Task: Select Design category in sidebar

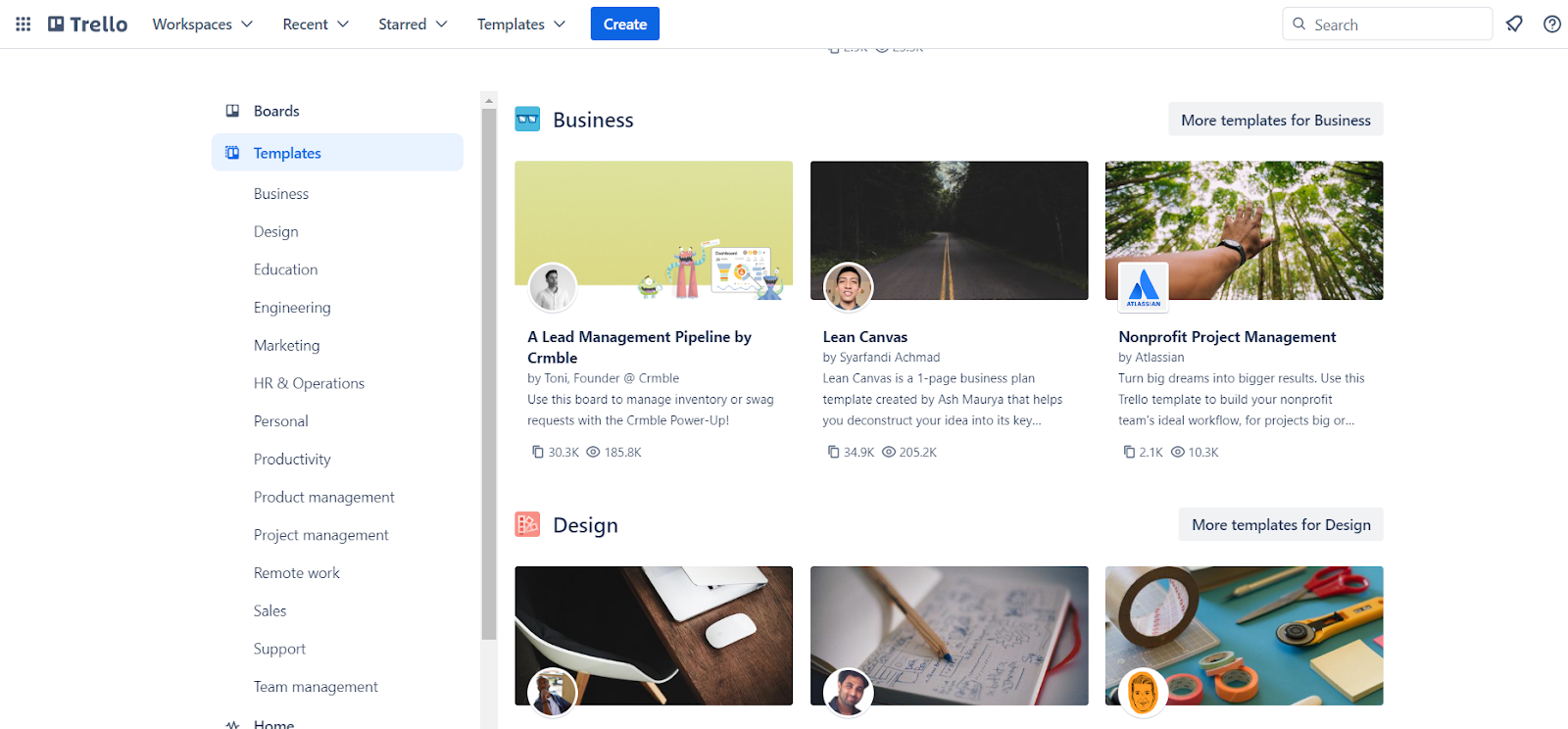Action: point(276,231)
